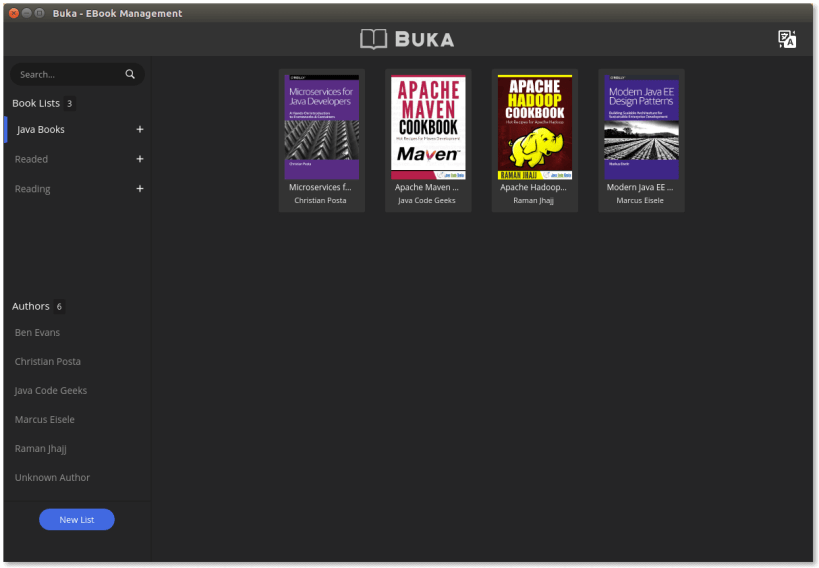Click the plus icon beside Readed

coord(139,159)
